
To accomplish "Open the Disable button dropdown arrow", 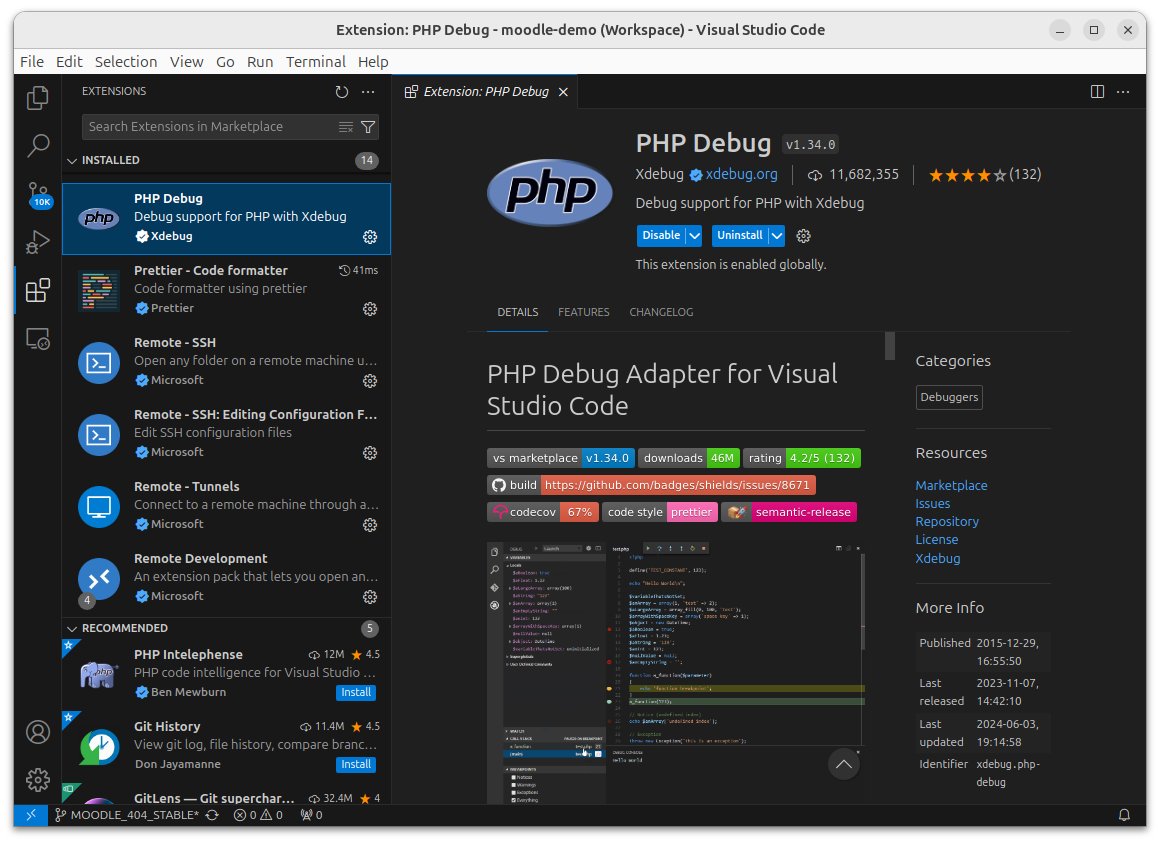I will click(694, 236).
